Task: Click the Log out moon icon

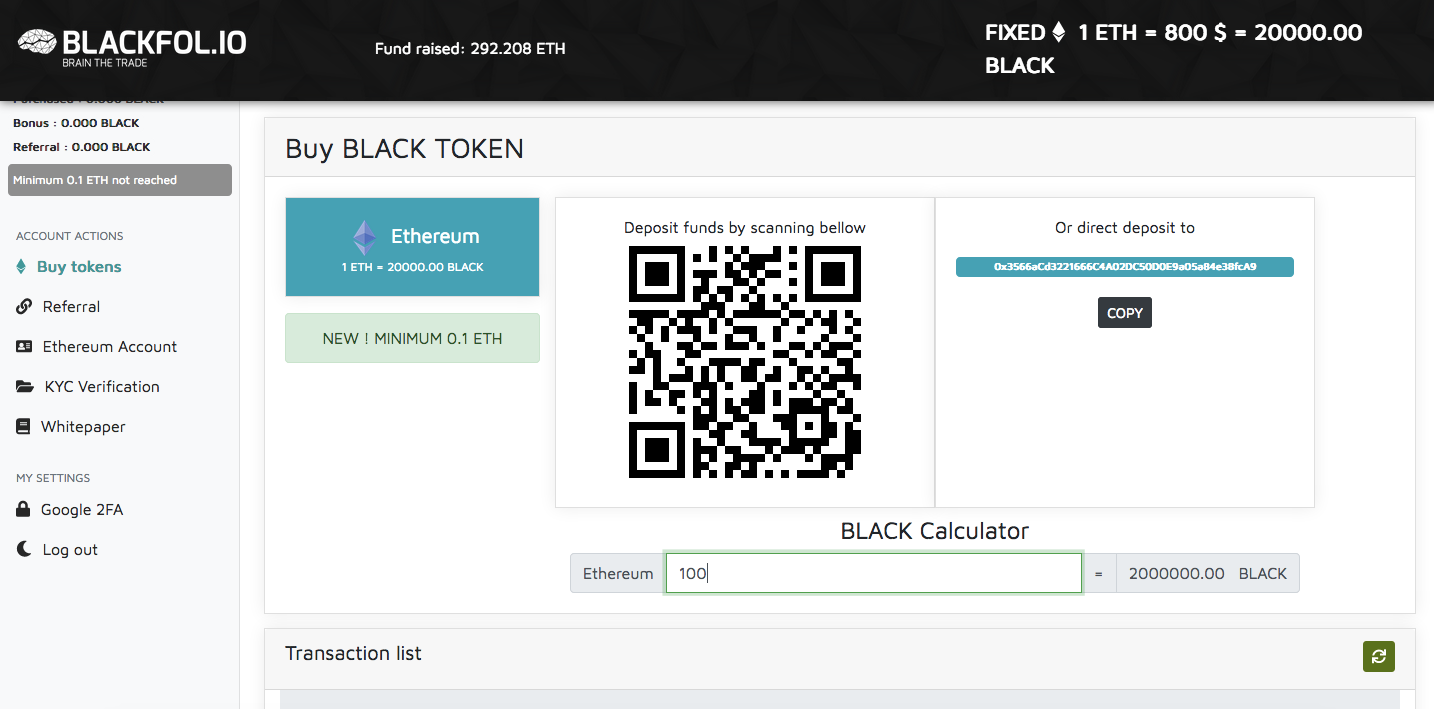Action: 24,550
